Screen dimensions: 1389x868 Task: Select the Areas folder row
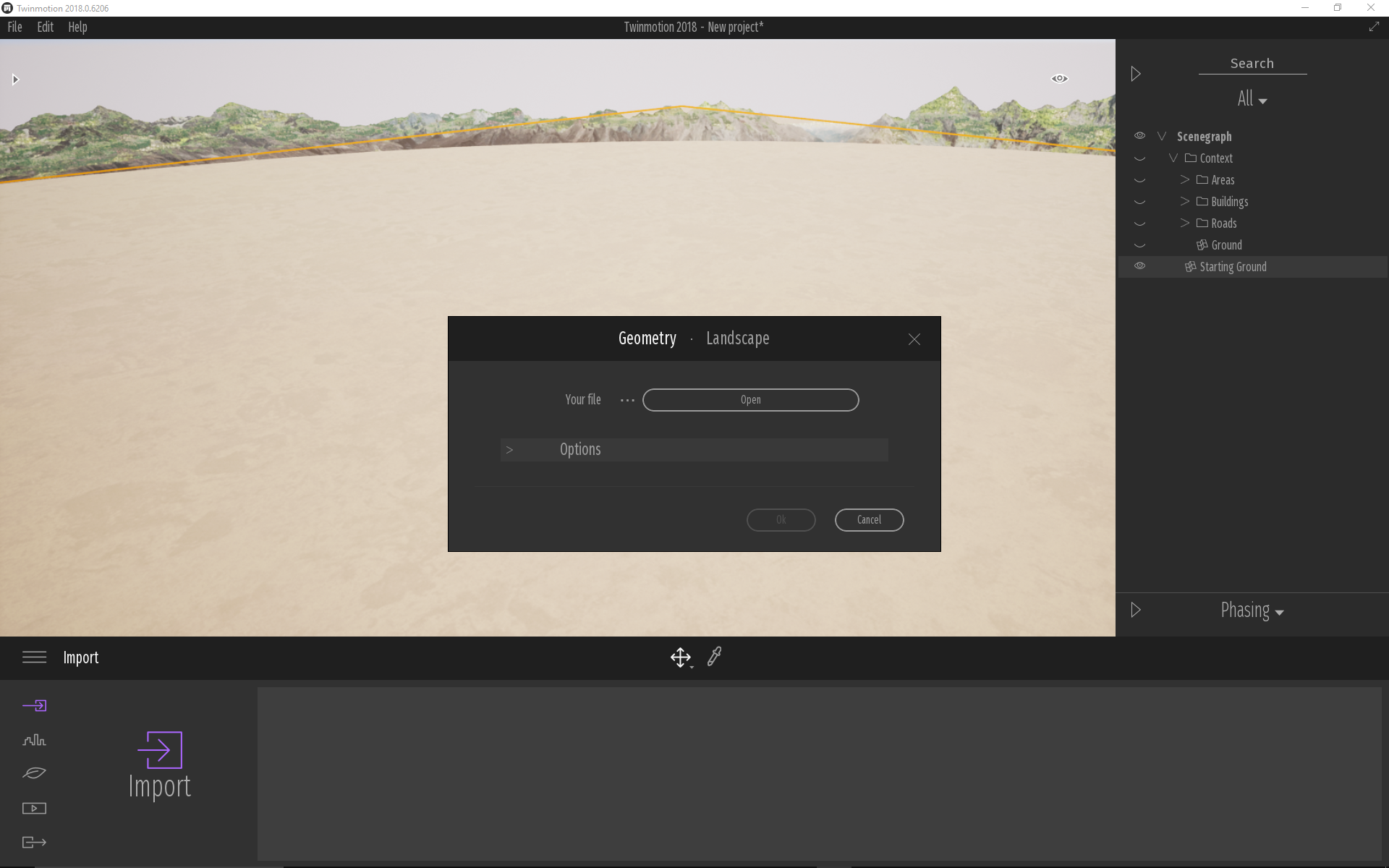[x=1252, y=180]
